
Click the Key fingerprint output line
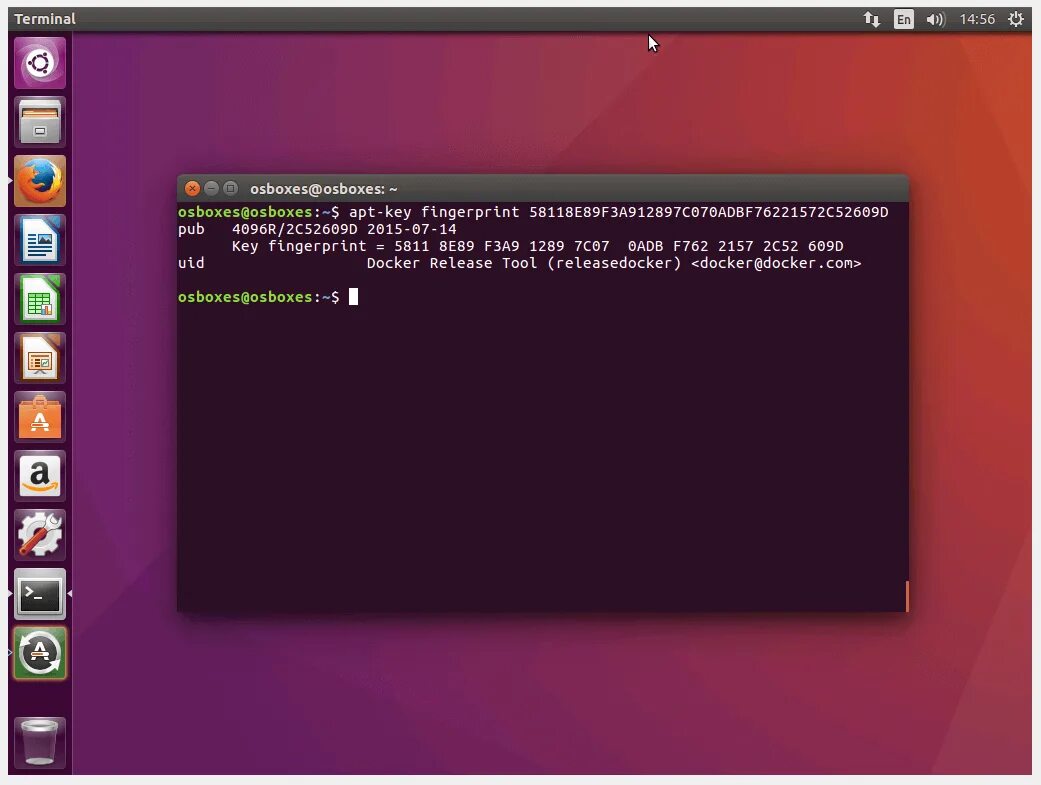(537, 246)
